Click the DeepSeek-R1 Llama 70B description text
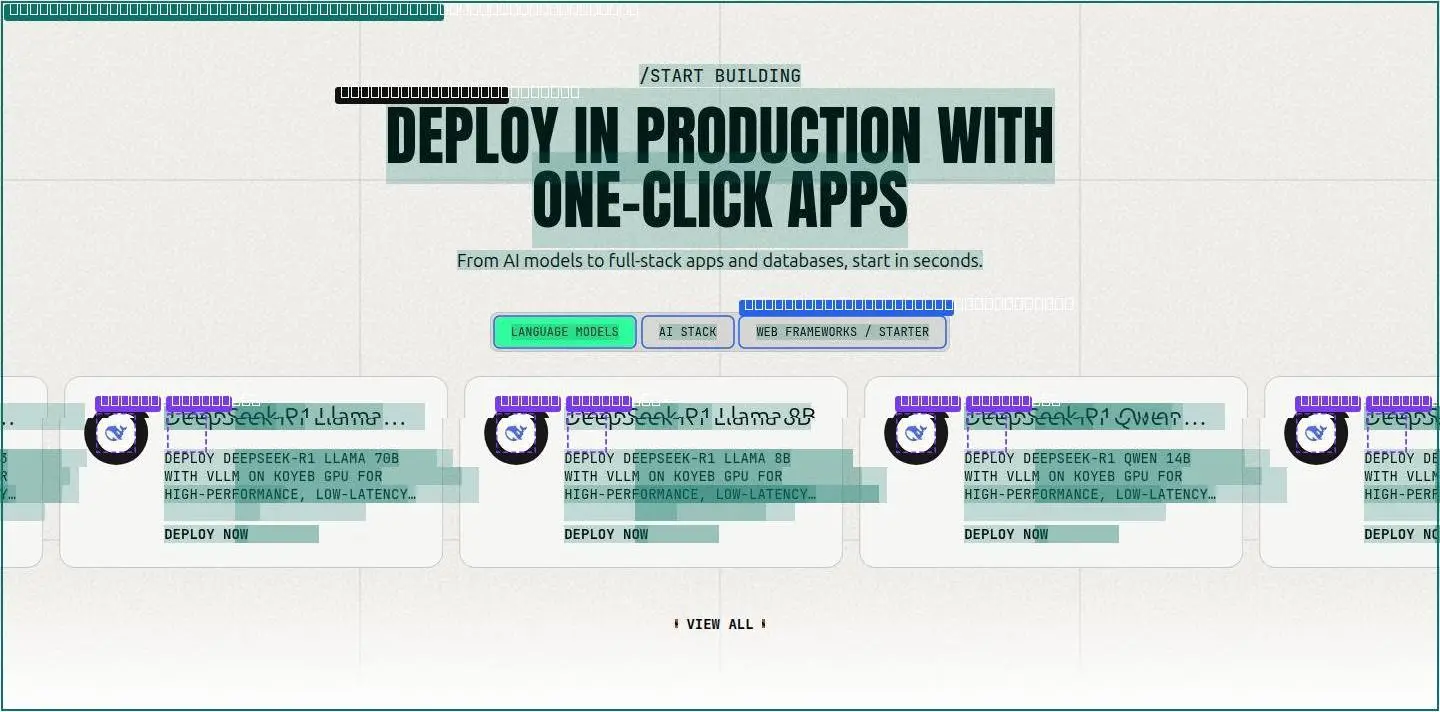 [290, 476]
